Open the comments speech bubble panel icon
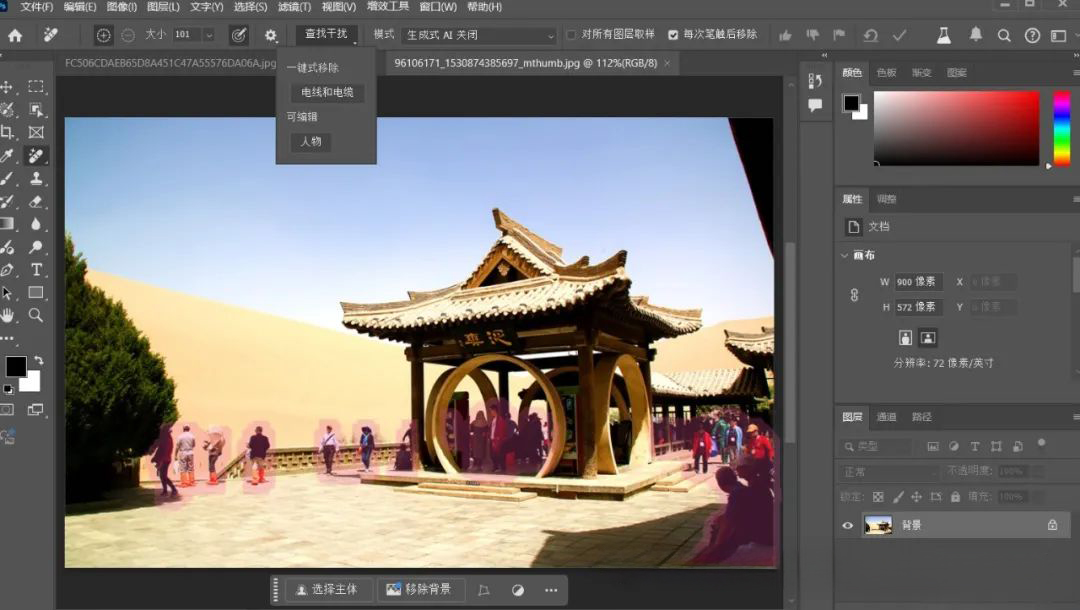The width and height of the screenshot is (1080, 610). tap(815, 105)
